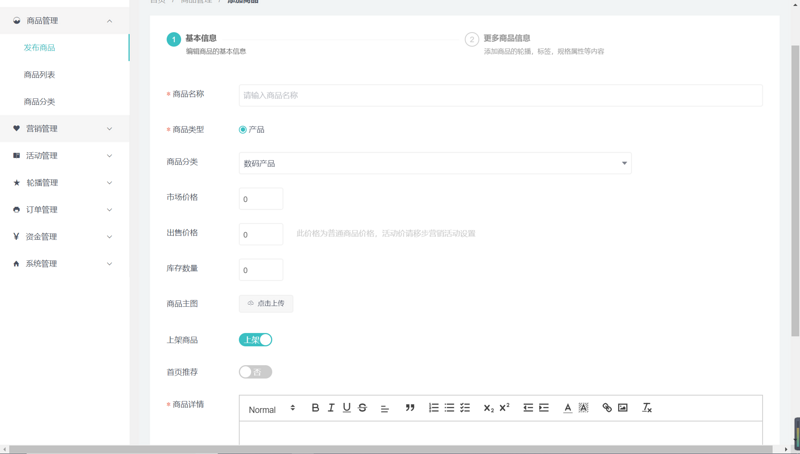
Task: Click the 活动管理 sidebar icon
Action: 16,156
